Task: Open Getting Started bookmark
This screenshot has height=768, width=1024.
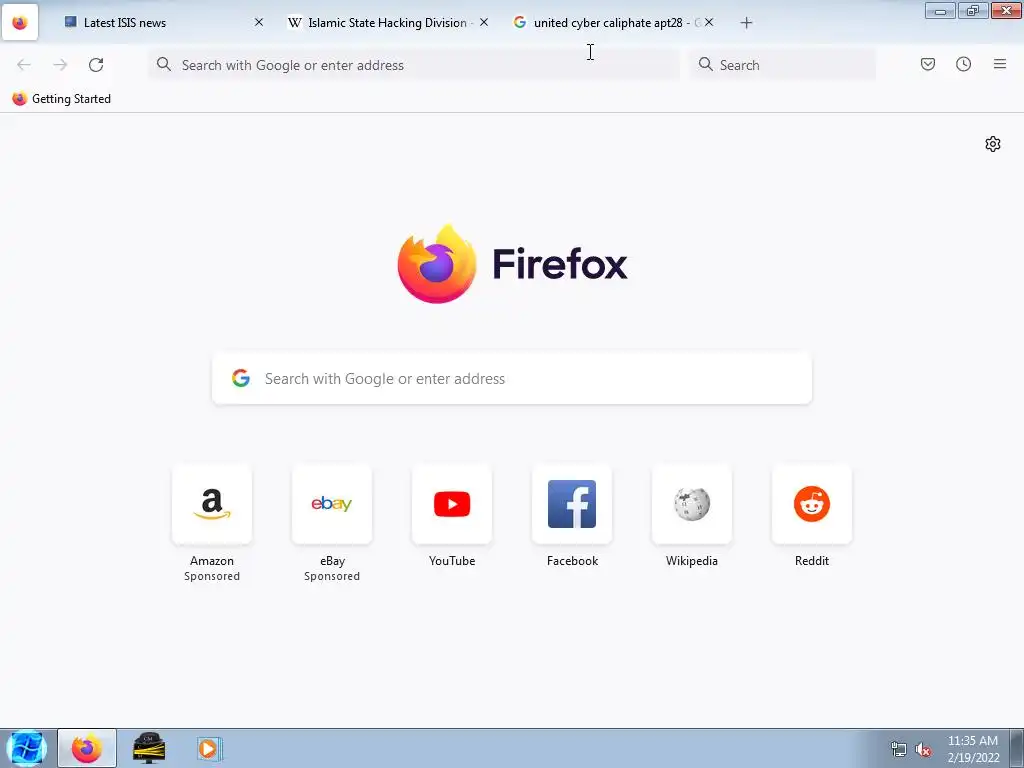Action: (x=61, y=99)
